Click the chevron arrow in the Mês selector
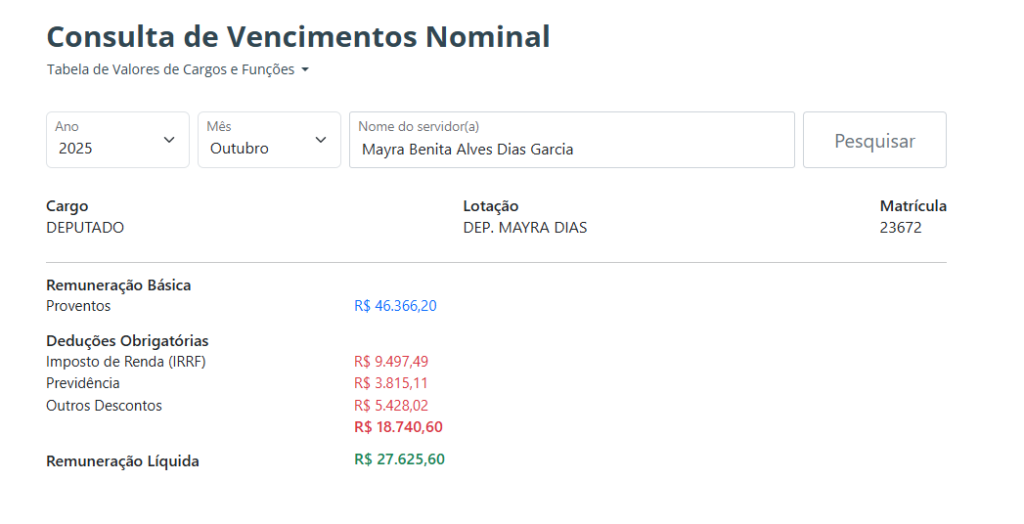Viewport: 1024px width, 524px height. tap(321, 140)
